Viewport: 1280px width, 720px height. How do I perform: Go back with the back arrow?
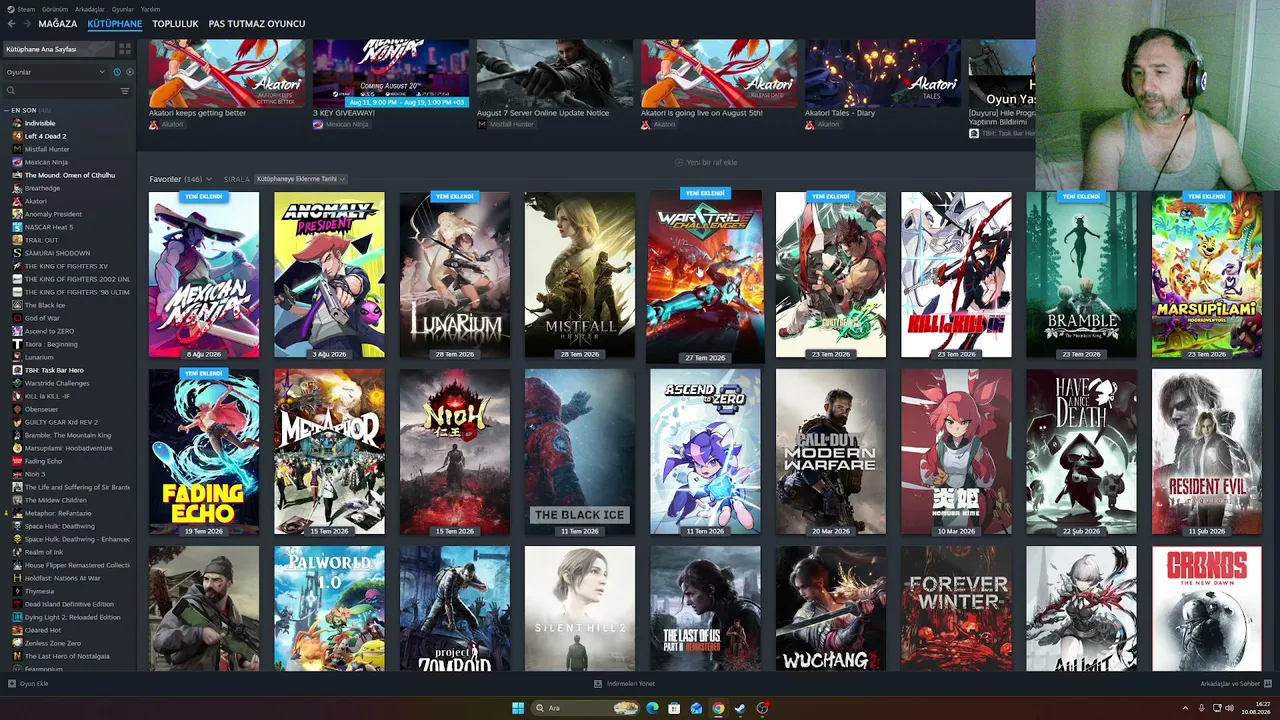tap(12, 23)
